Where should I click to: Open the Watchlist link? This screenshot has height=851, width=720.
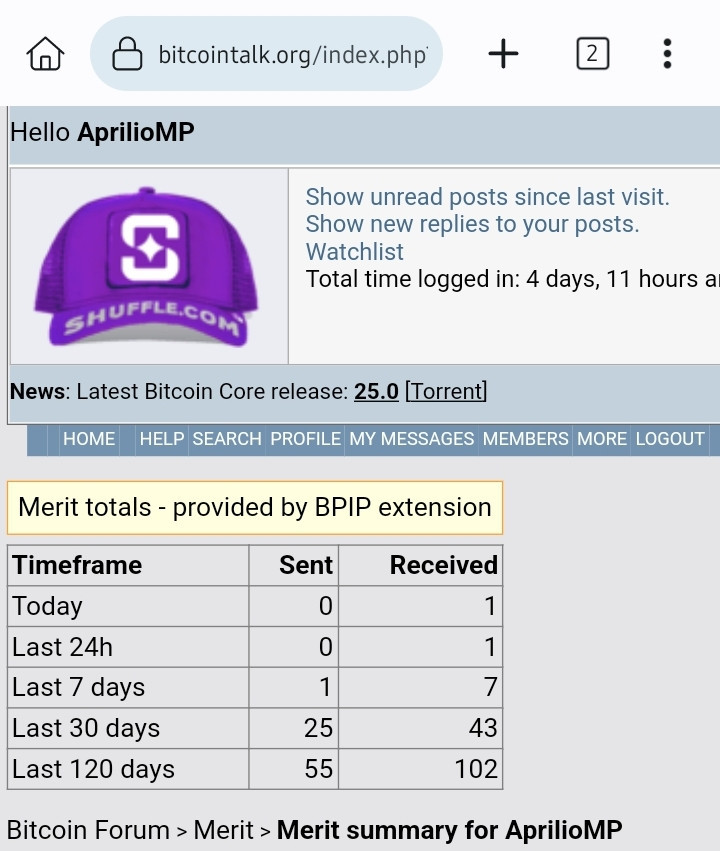point(354,252)
